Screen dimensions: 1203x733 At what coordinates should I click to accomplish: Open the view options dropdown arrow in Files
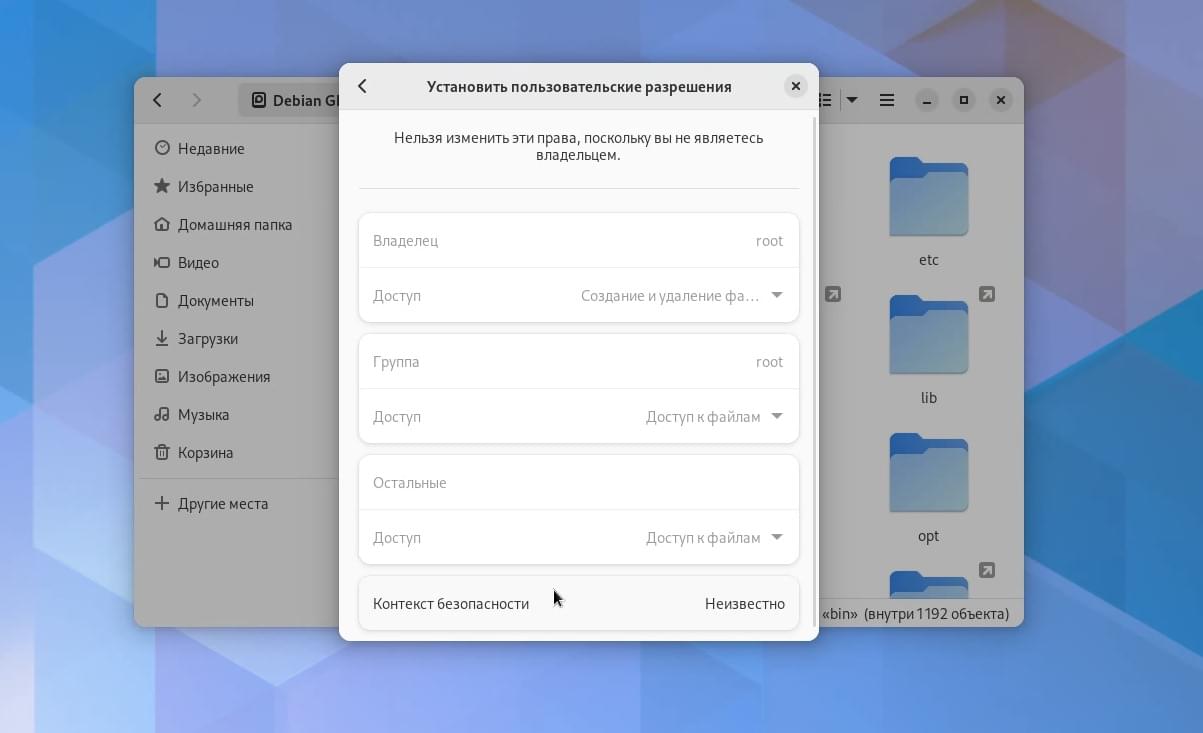pos(852,100)
